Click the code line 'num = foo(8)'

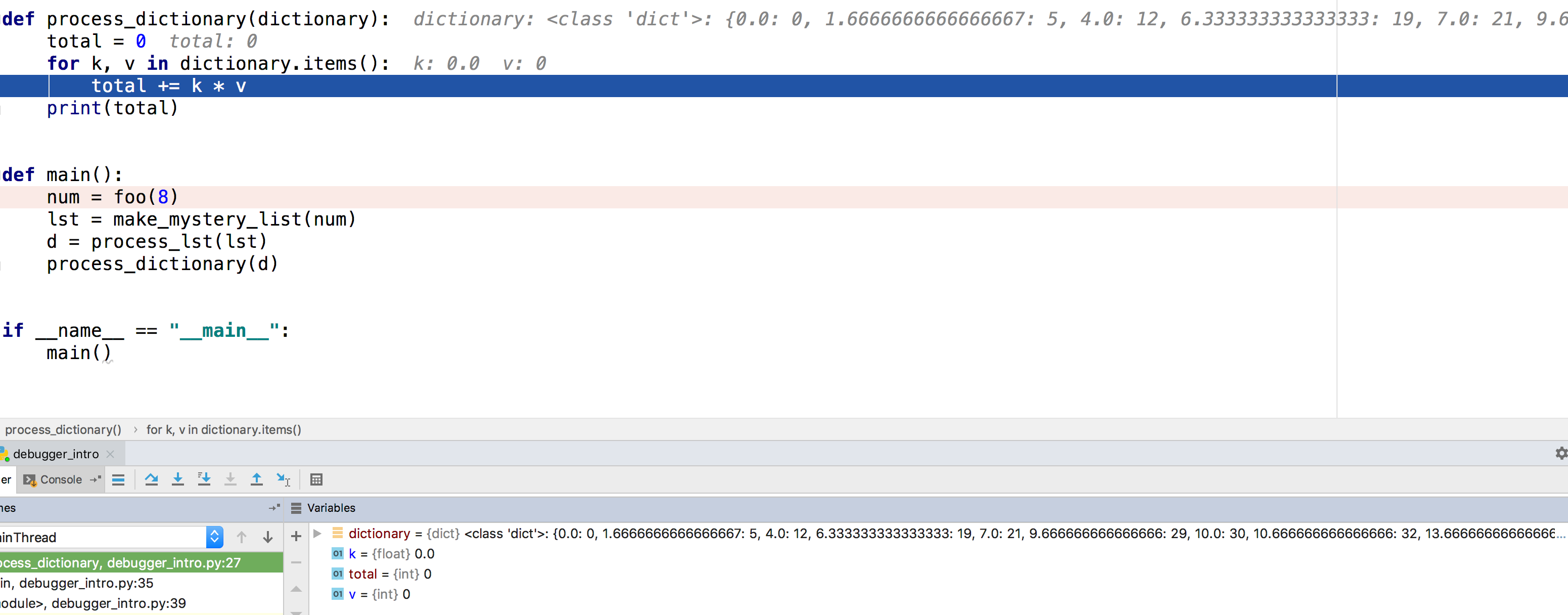[112, 197]
